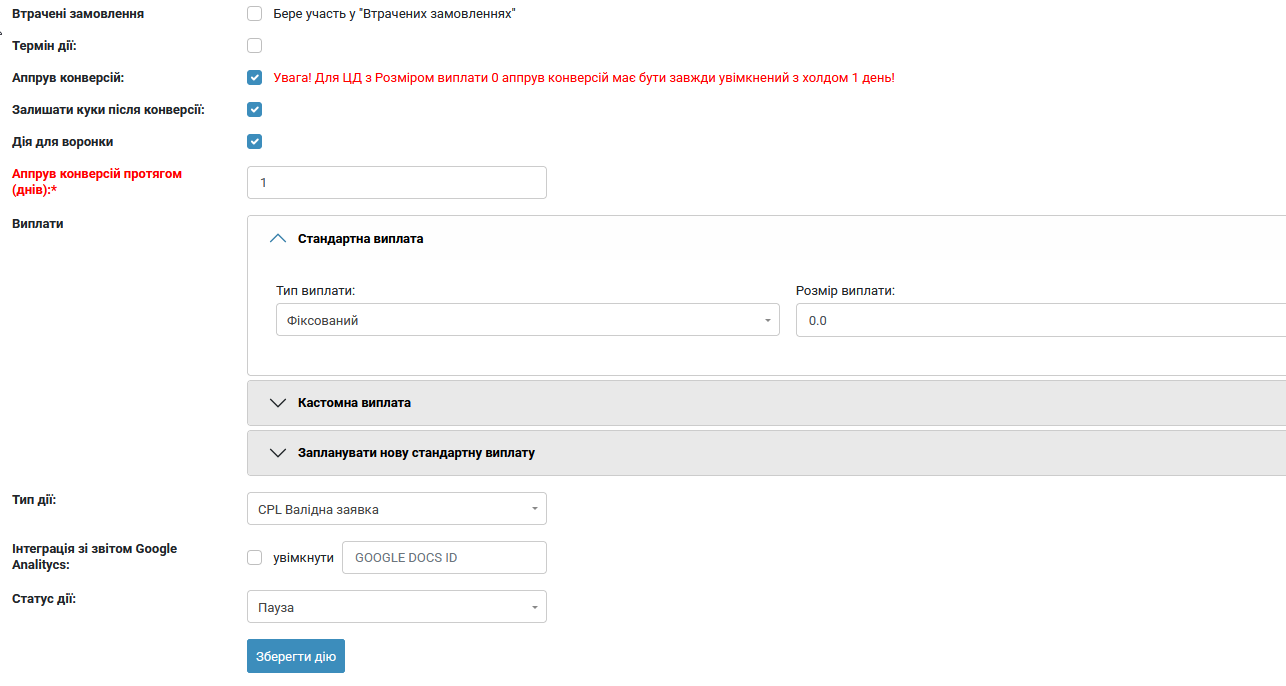Click the Тип дії dropdown arrow

(534, 509)
